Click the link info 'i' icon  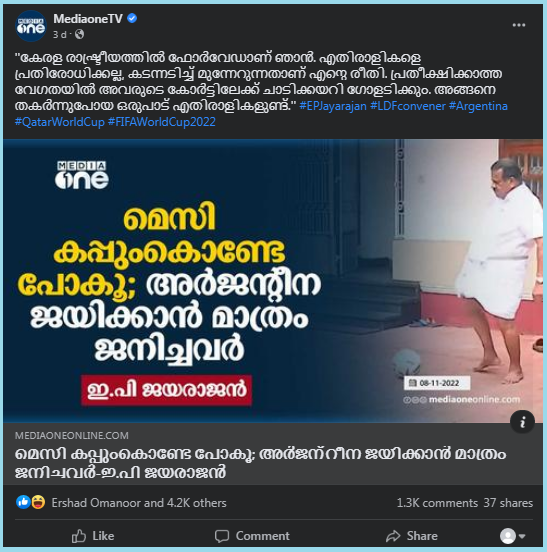[522, 421]
